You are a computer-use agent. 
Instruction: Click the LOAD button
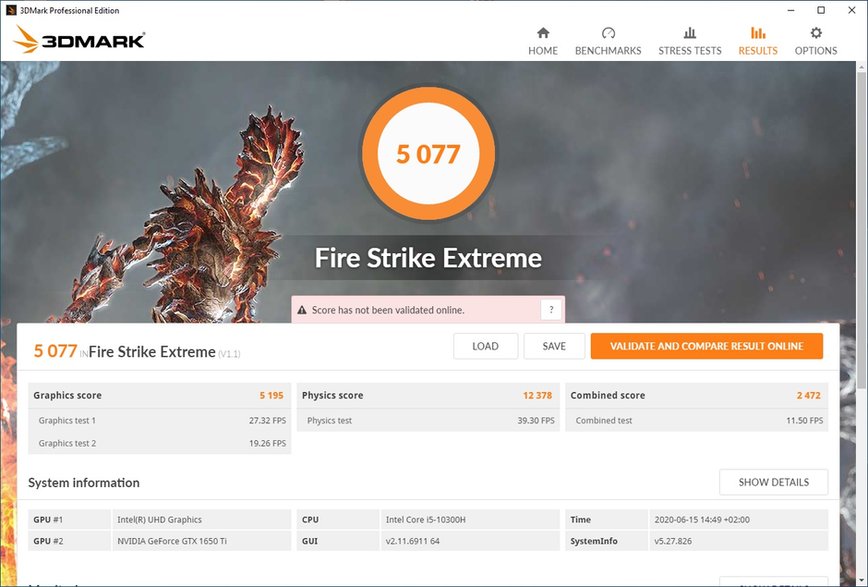(x=485, y=346)
